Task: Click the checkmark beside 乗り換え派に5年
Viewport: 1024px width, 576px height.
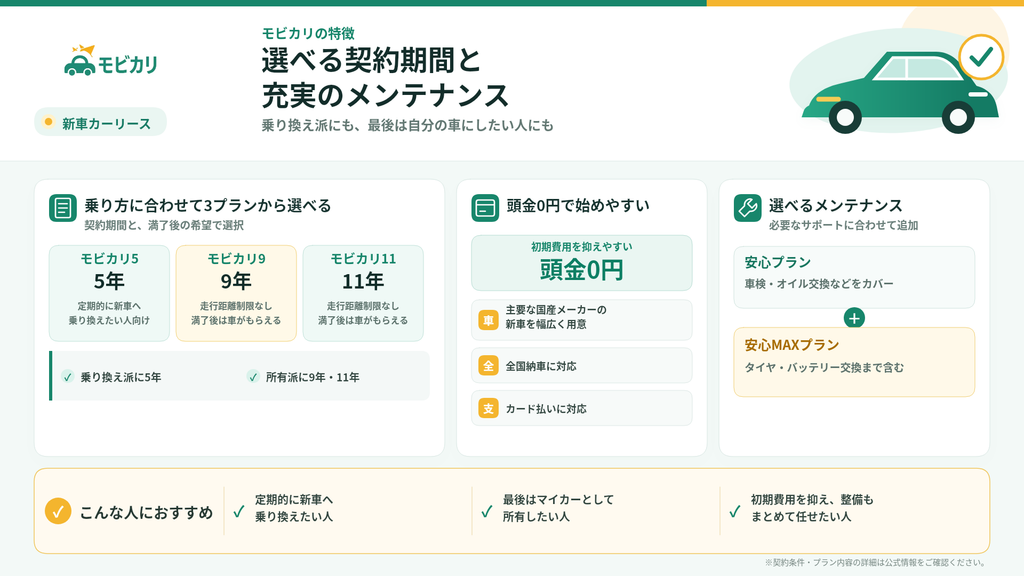Action: 67,377
